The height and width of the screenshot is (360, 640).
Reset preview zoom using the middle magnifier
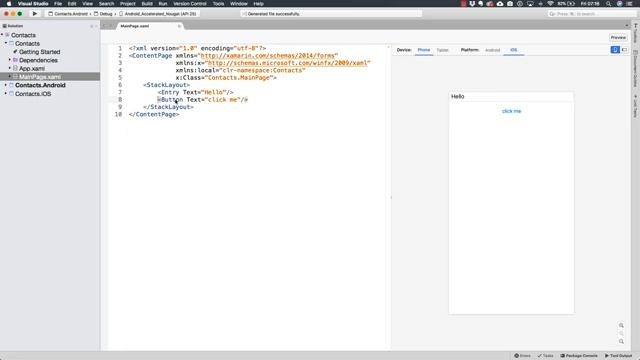click(621, 333)
